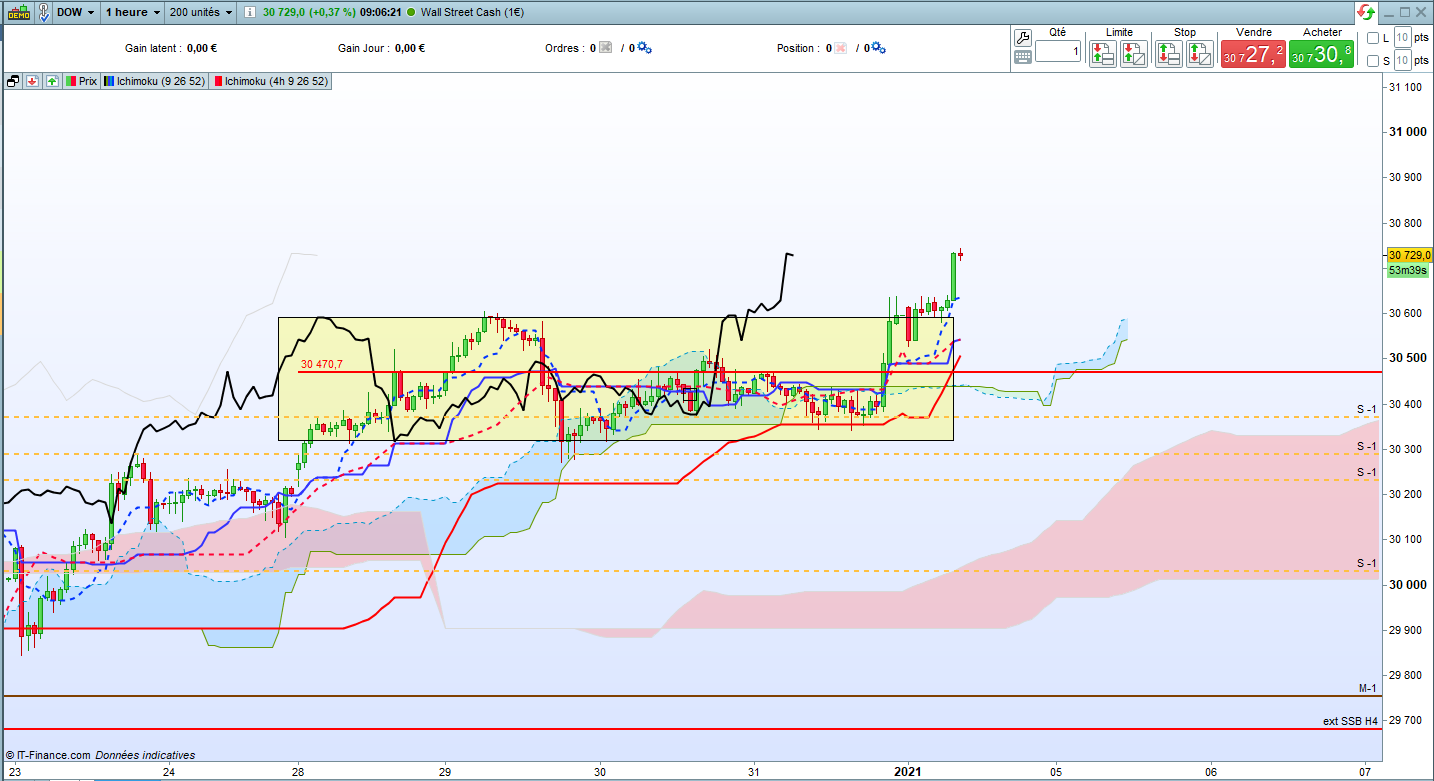Open the 1 heure timeframe dropdown
Viewport: 1434px width, 781px height.
coord(133,13)
